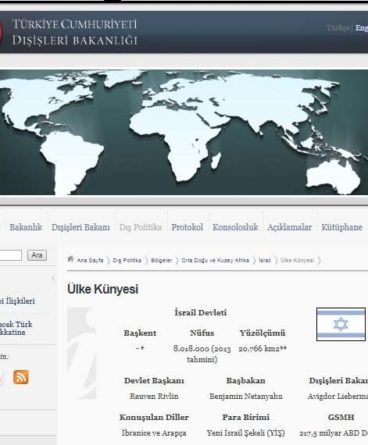
Task: Click the search input field
Action: click(11, 256)
